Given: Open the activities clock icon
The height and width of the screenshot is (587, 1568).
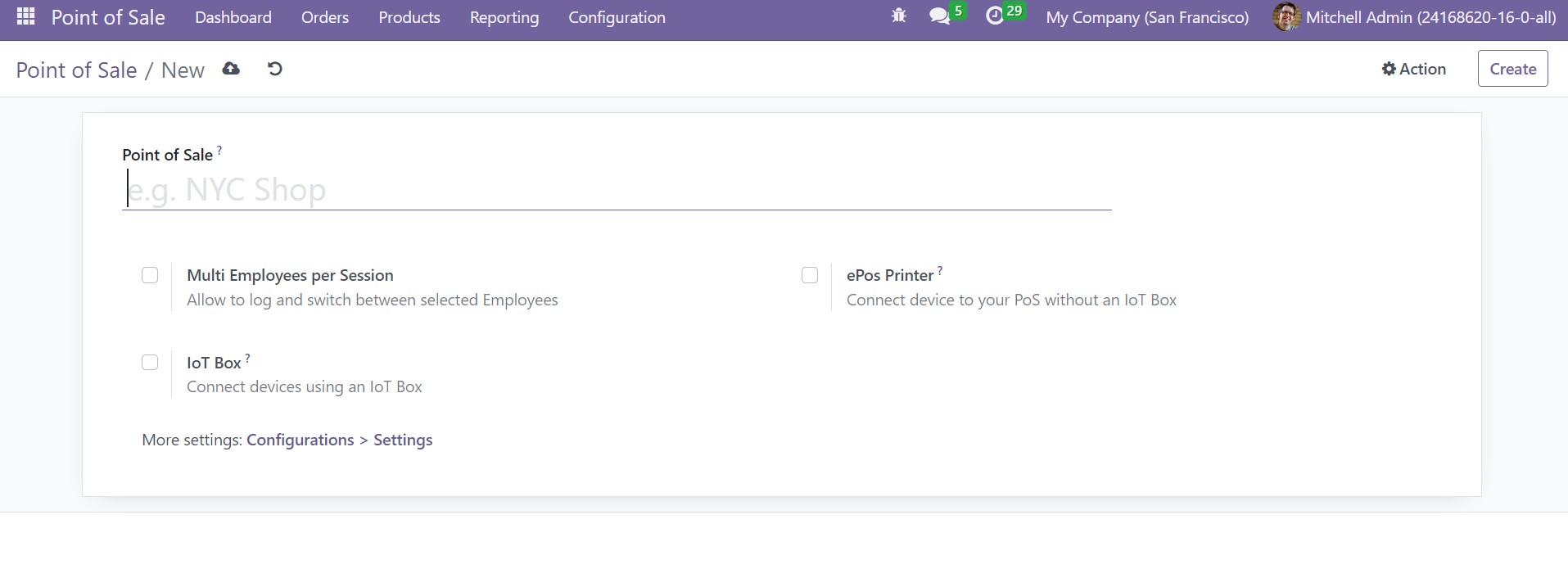Looking at the screenshot, I should click(x=994, y=16).
